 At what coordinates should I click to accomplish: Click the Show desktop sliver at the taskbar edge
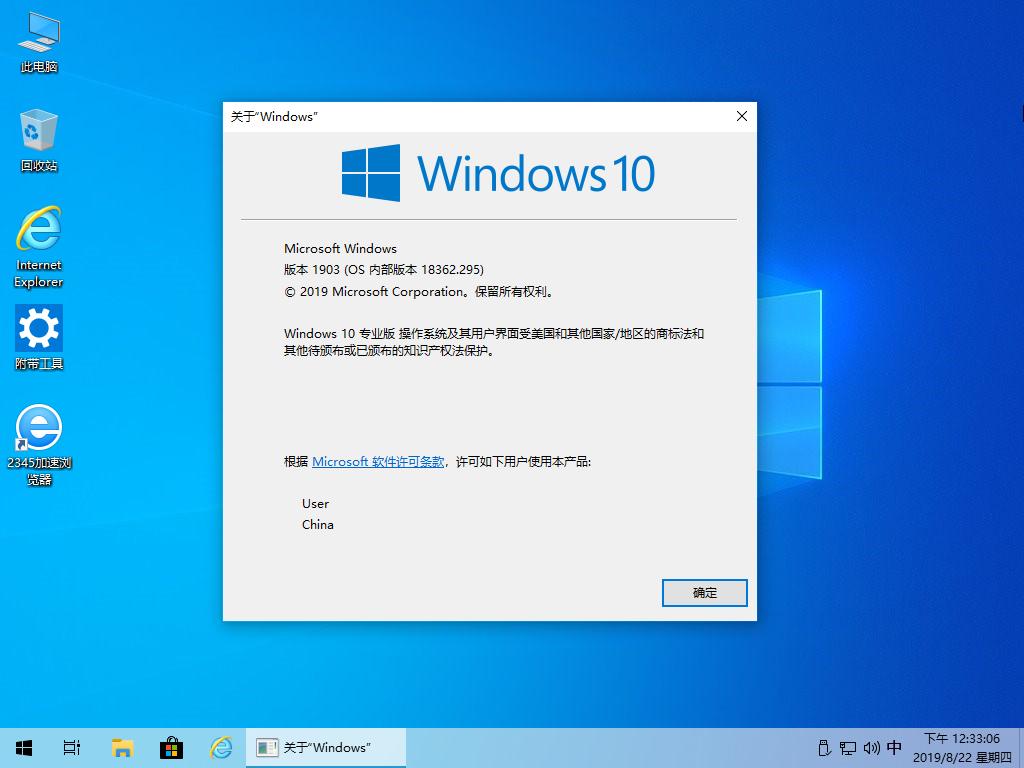click(1021, 748)
